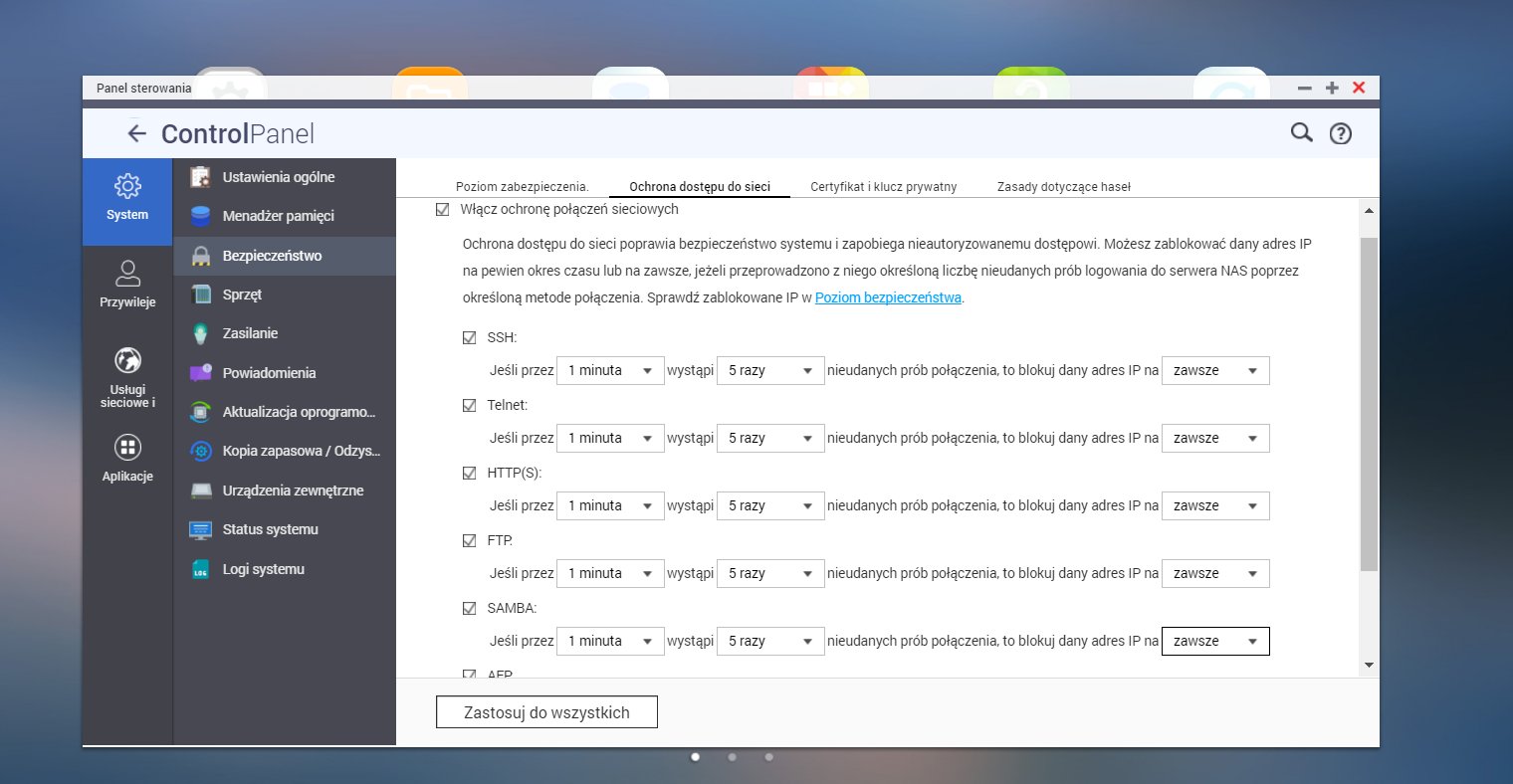Uncheck the HTTP(S) protection checkbox
This screenshot has width=1513, height=784.
click(470, 474)
